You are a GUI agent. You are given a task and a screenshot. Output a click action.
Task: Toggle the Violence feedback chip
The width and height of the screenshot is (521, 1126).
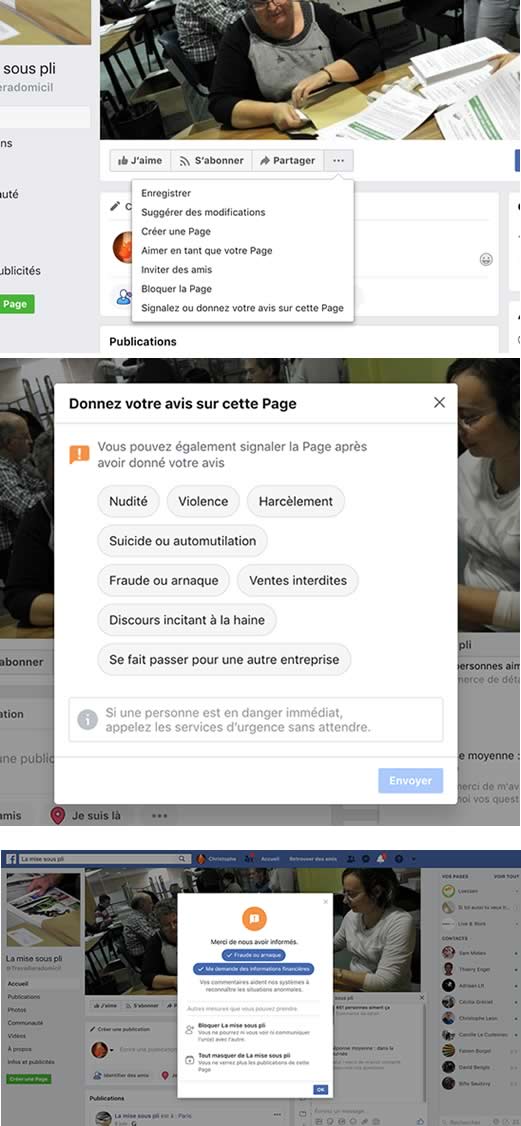click(x=203, y=501)
